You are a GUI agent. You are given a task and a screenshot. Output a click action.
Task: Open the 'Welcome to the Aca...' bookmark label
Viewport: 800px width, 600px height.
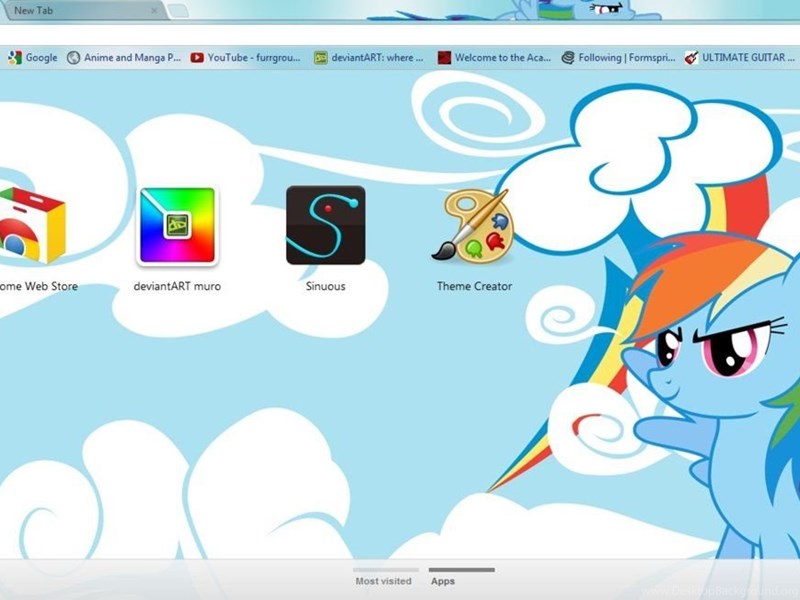503,58
